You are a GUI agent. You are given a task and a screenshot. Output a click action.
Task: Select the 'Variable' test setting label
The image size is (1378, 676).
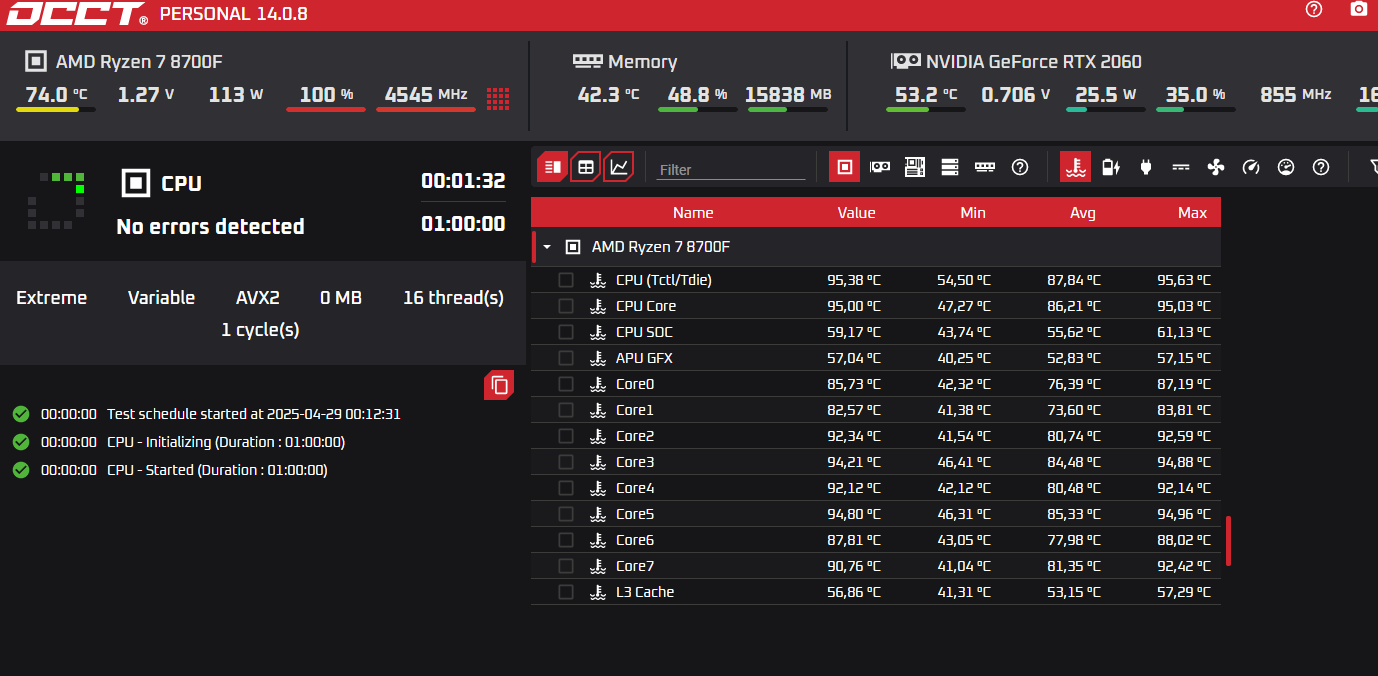pos(161,297)
